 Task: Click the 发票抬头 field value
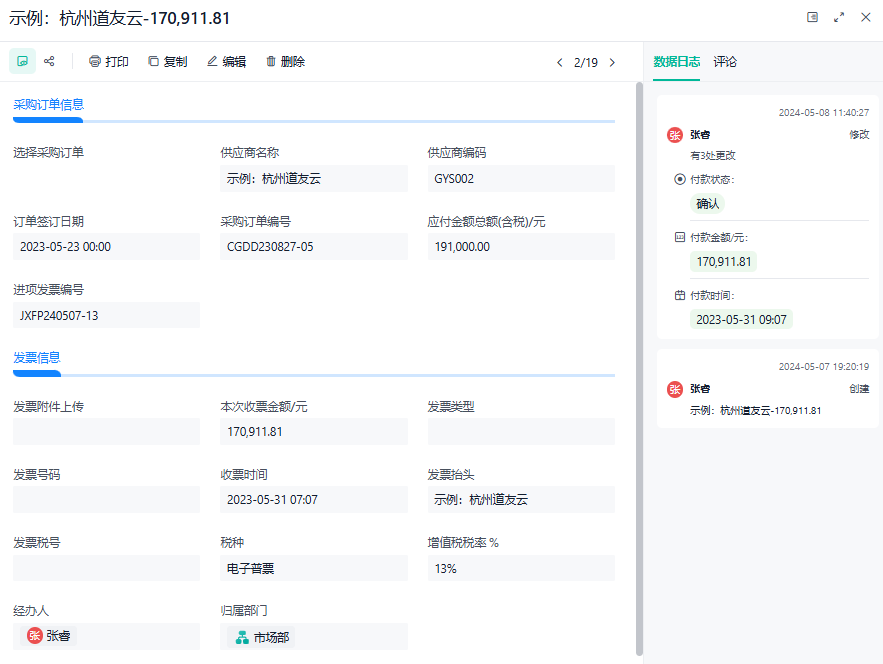(521, 500)
